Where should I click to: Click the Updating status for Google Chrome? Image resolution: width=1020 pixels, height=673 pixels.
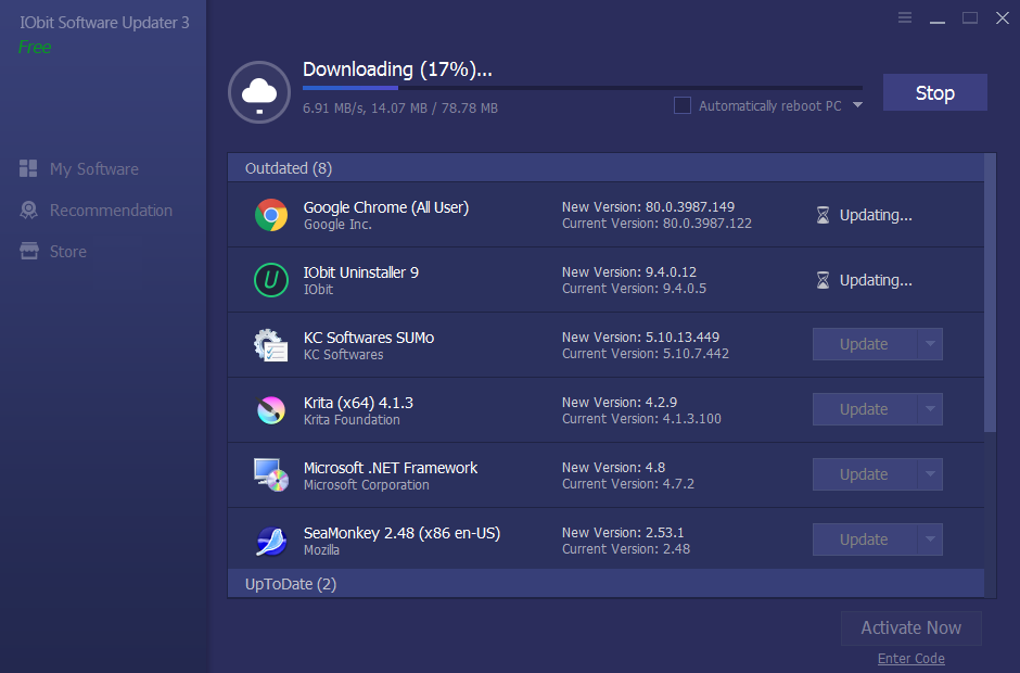(876, 215)
